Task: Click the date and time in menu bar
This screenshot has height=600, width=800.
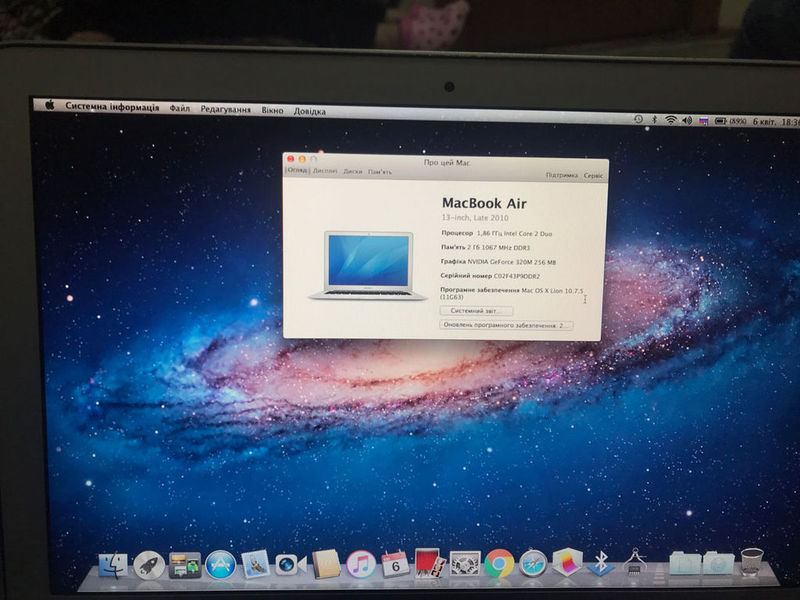Action: (776, 122)
